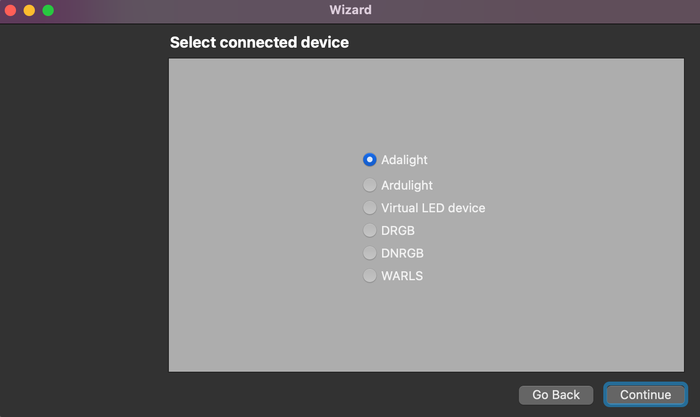
Task: Choose the Ardulight radio button
Action: (370, 185)
